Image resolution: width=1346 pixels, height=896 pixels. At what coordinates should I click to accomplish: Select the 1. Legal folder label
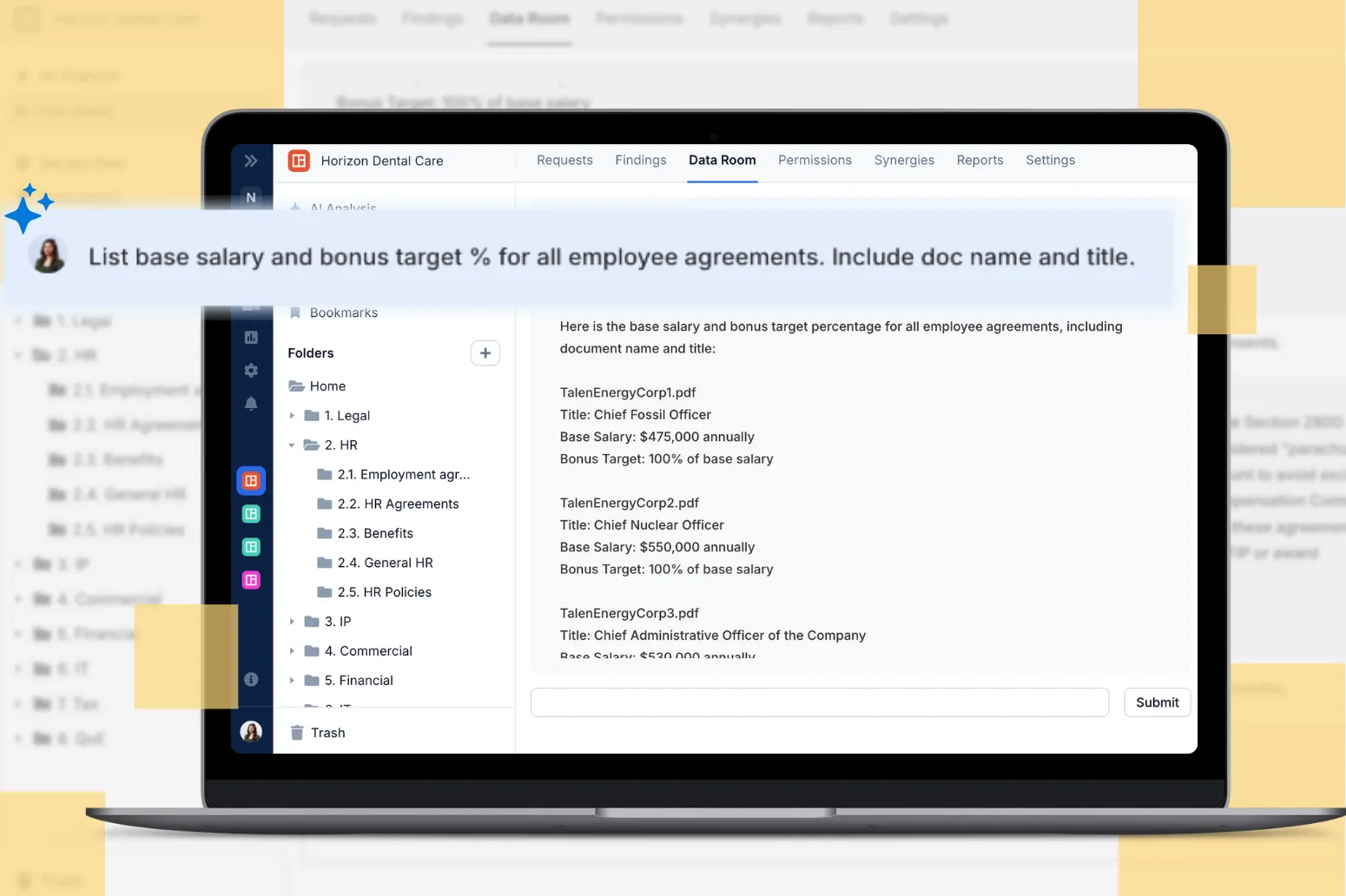[347, 416]
